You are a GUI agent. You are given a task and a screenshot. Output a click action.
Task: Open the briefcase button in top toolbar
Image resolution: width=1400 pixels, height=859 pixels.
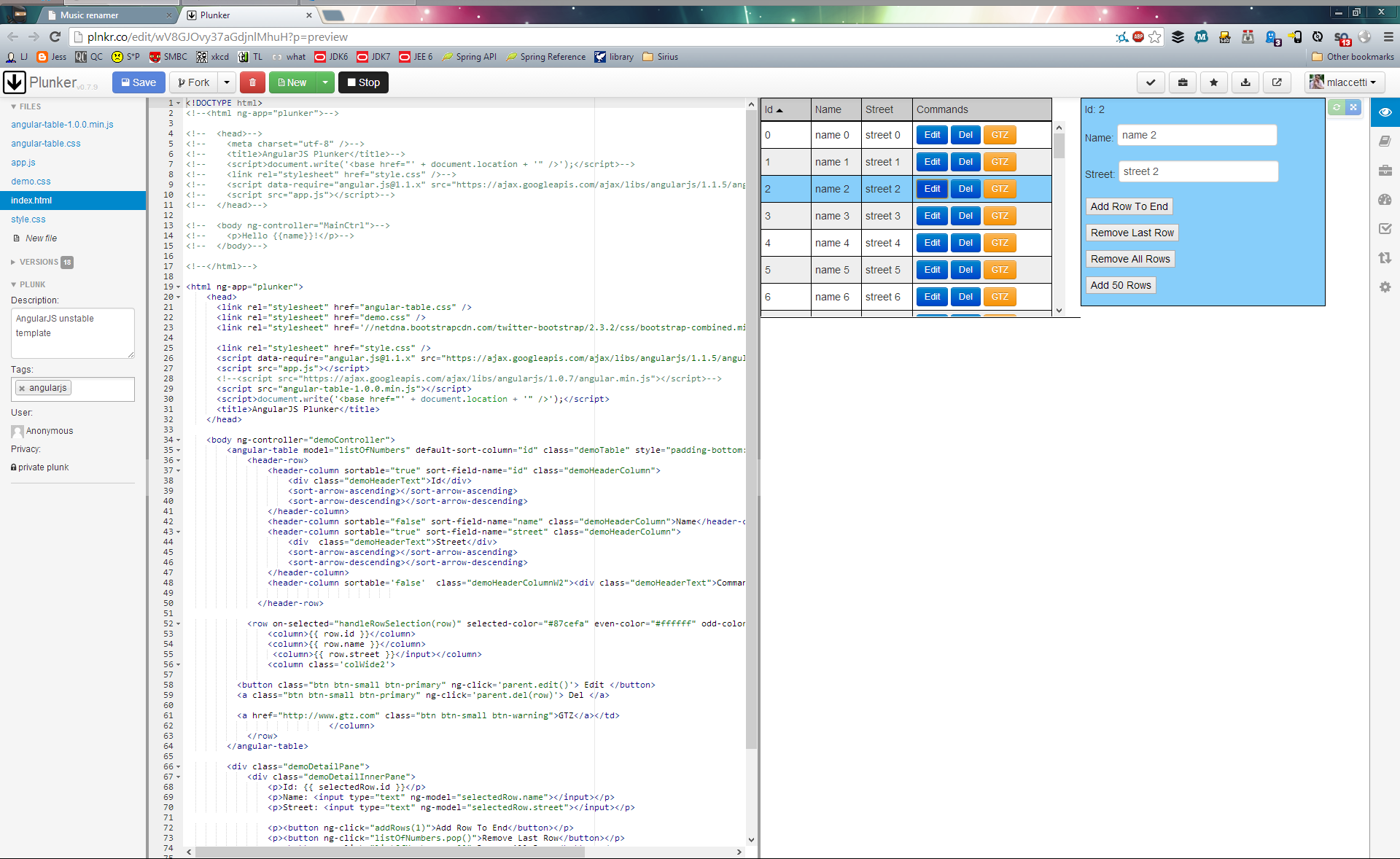(x=1183, y=82)
